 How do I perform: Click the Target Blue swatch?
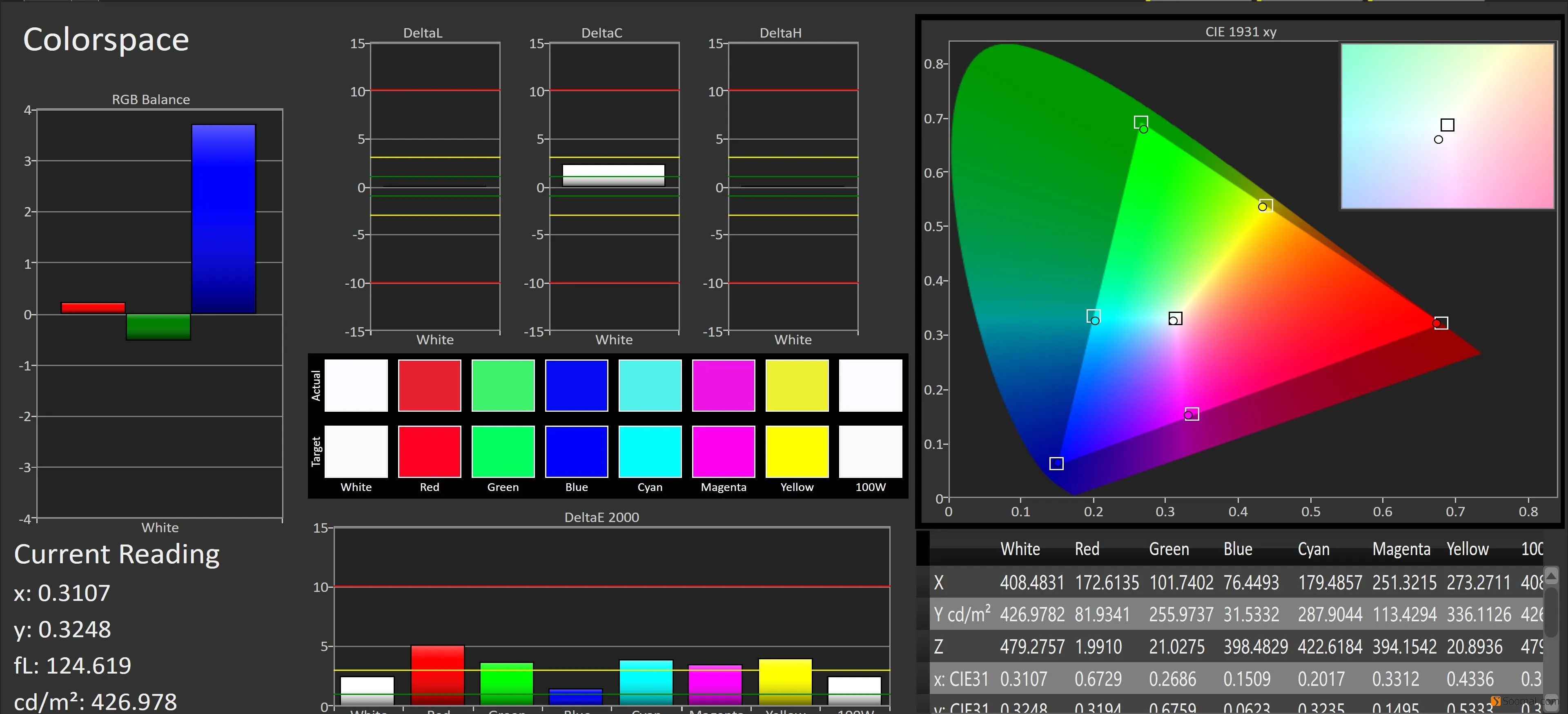pos(577,452)
